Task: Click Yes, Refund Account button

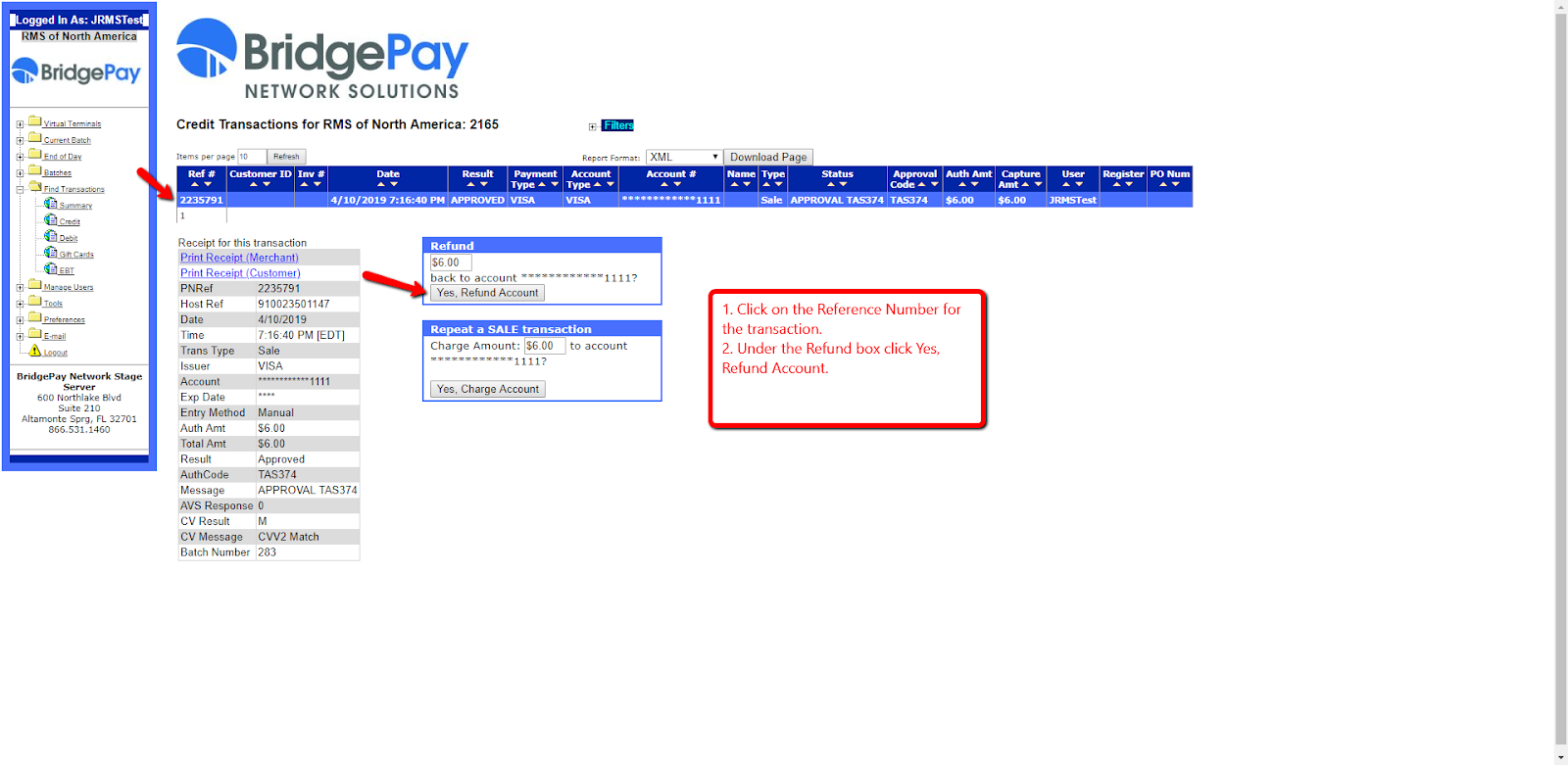Action: [x=487, y=293]
